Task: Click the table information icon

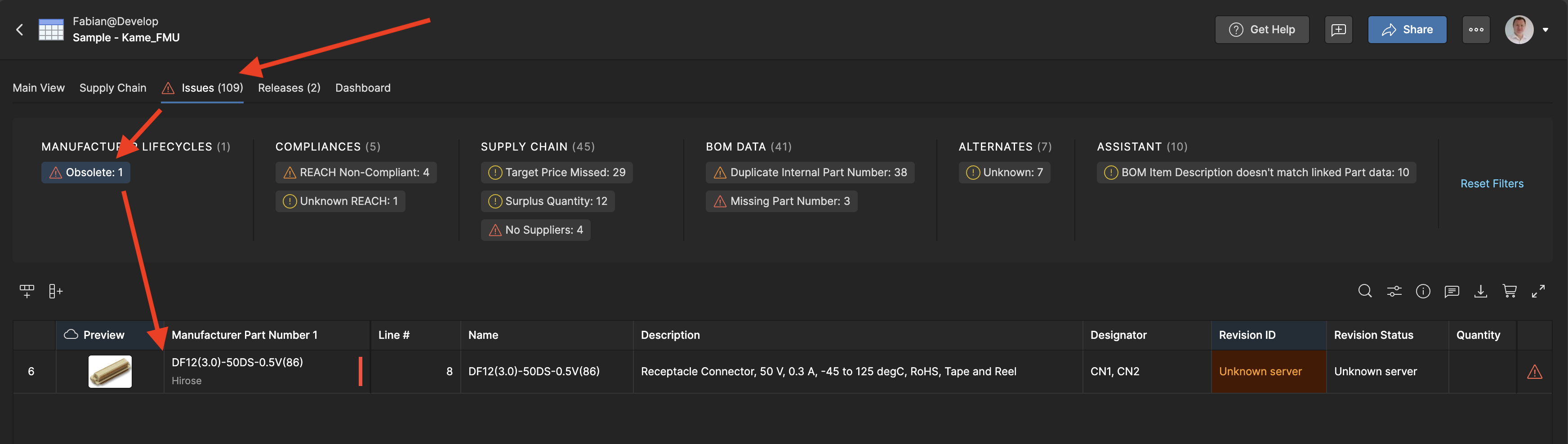Action: pyautogui.click(x=1423, y=291)
